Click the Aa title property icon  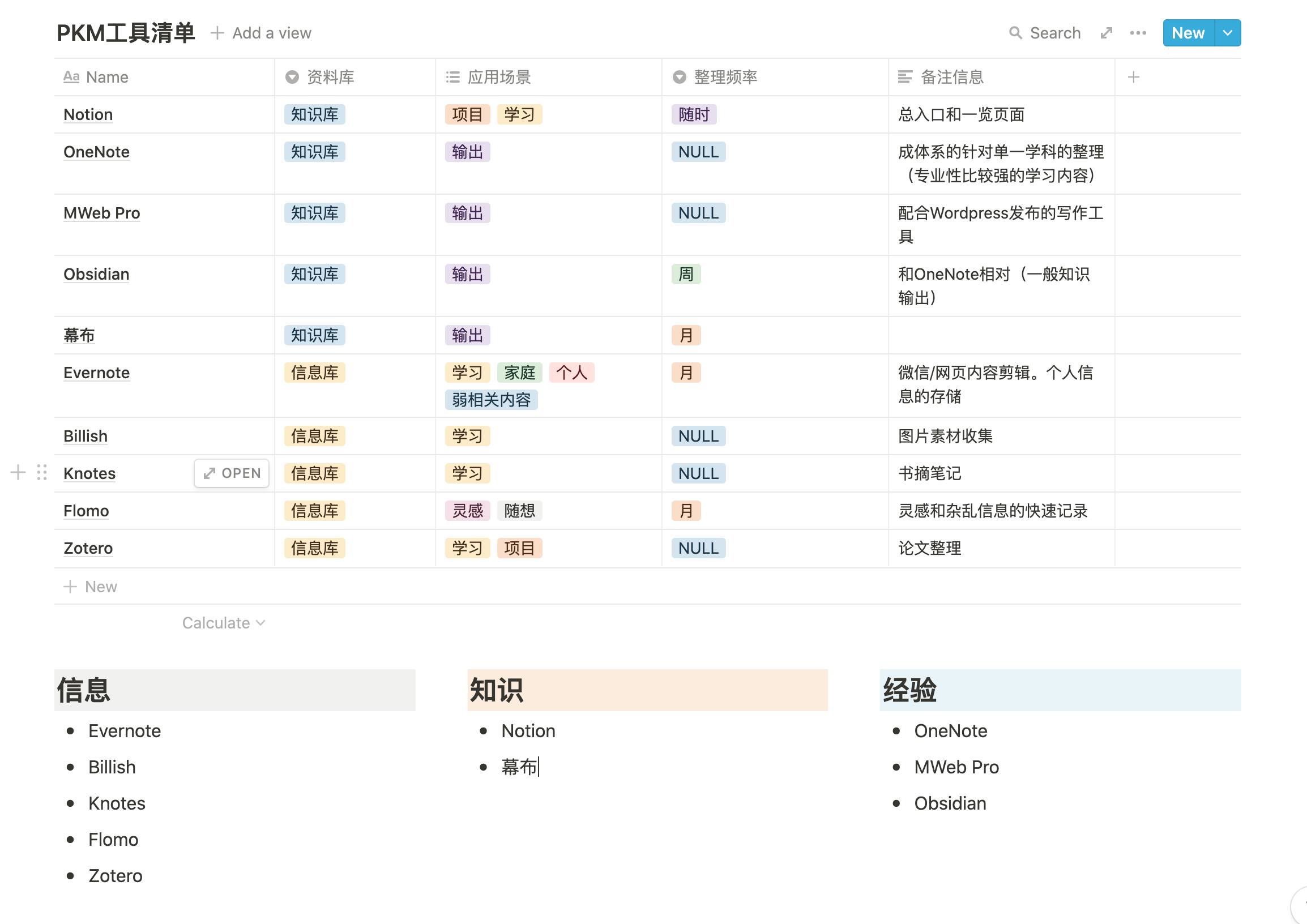(71, 77)
